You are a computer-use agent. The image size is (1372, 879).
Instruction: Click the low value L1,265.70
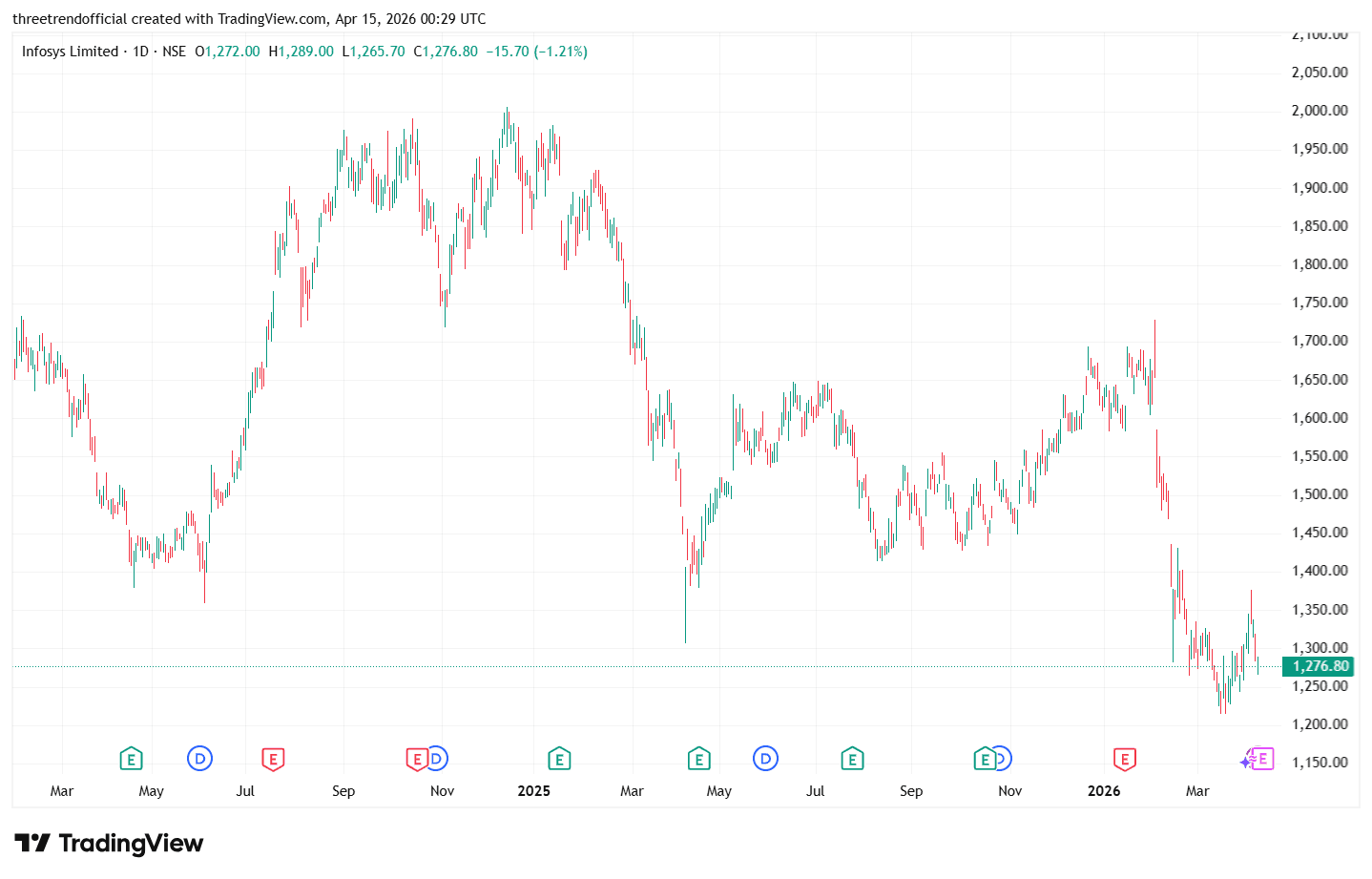(374, 52)
